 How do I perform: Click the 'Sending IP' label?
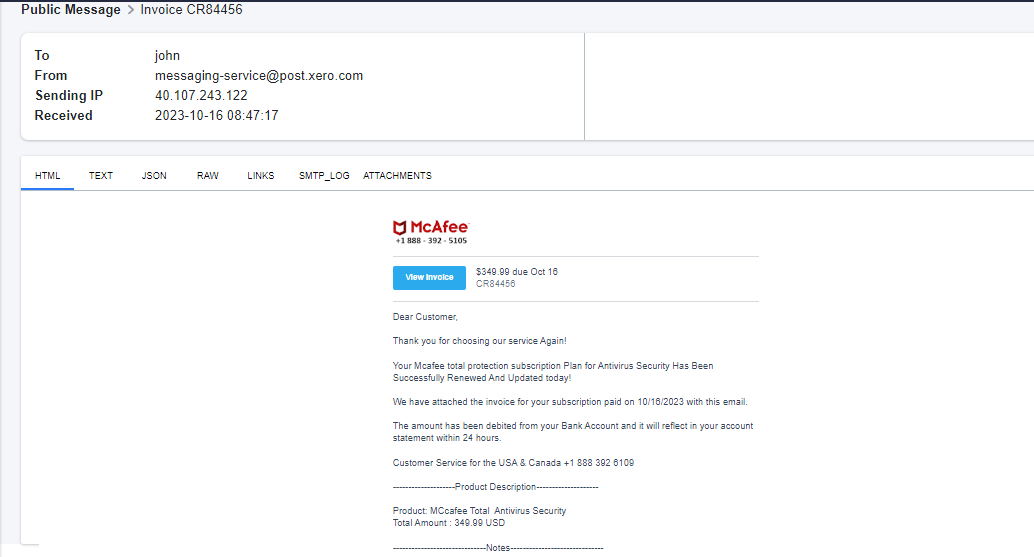[x=69, y=95]
